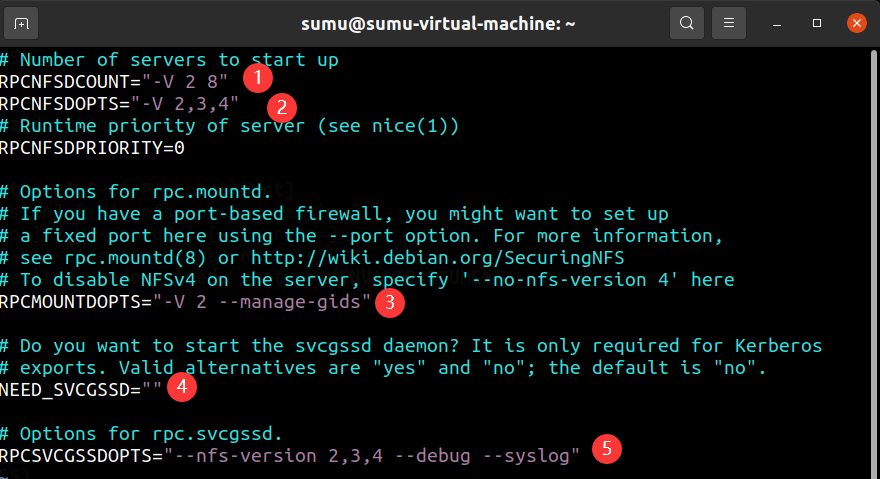The image size is (880, 479).
Task: Maximize the terminal window
Action: click(x=817, y=22)
